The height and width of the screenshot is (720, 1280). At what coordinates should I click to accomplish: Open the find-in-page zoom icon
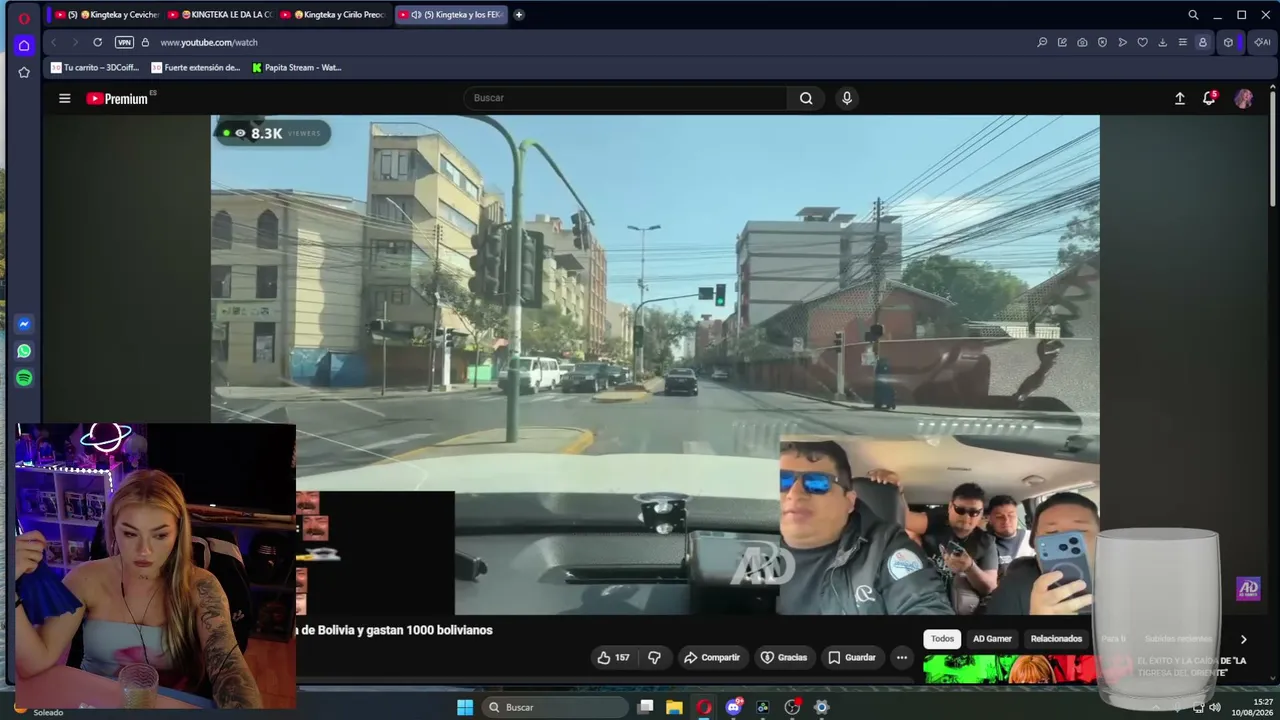[x=1042, y=42]
